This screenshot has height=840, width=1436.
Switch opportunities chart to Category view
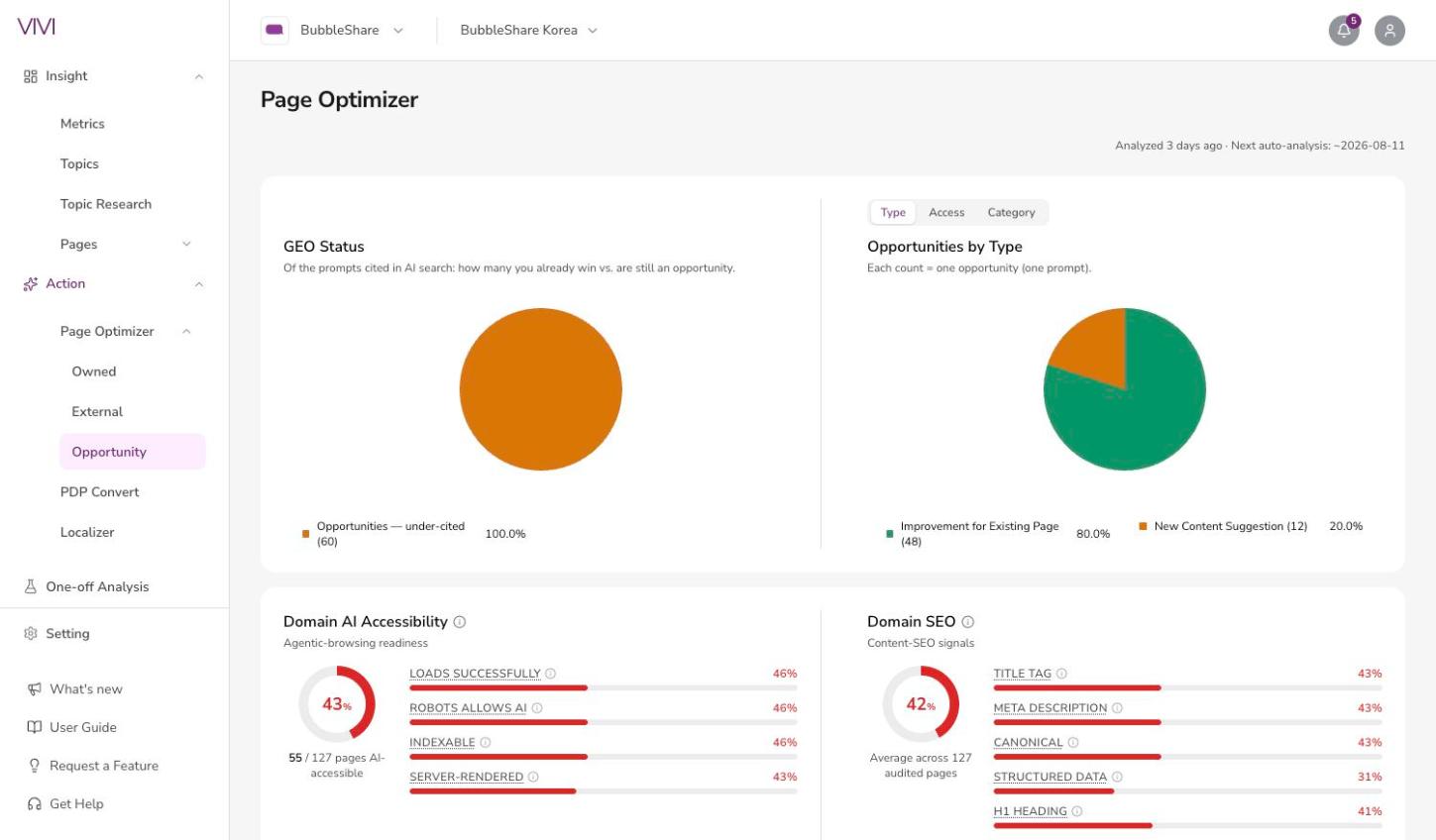click(1011, 212)
